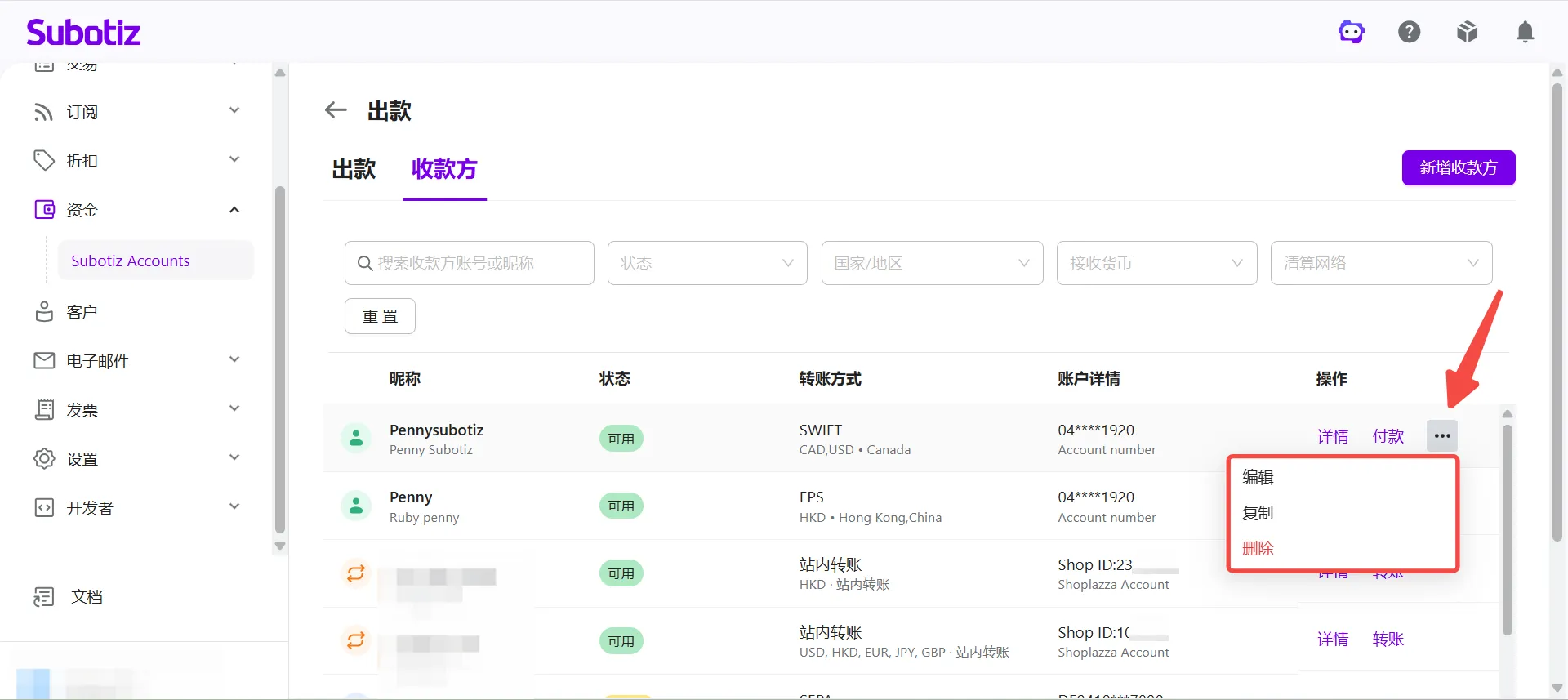The height and width of the screenshot is (700, 1568).
Task: Click CAD,USD • Canada text
Action: [855, 449]
